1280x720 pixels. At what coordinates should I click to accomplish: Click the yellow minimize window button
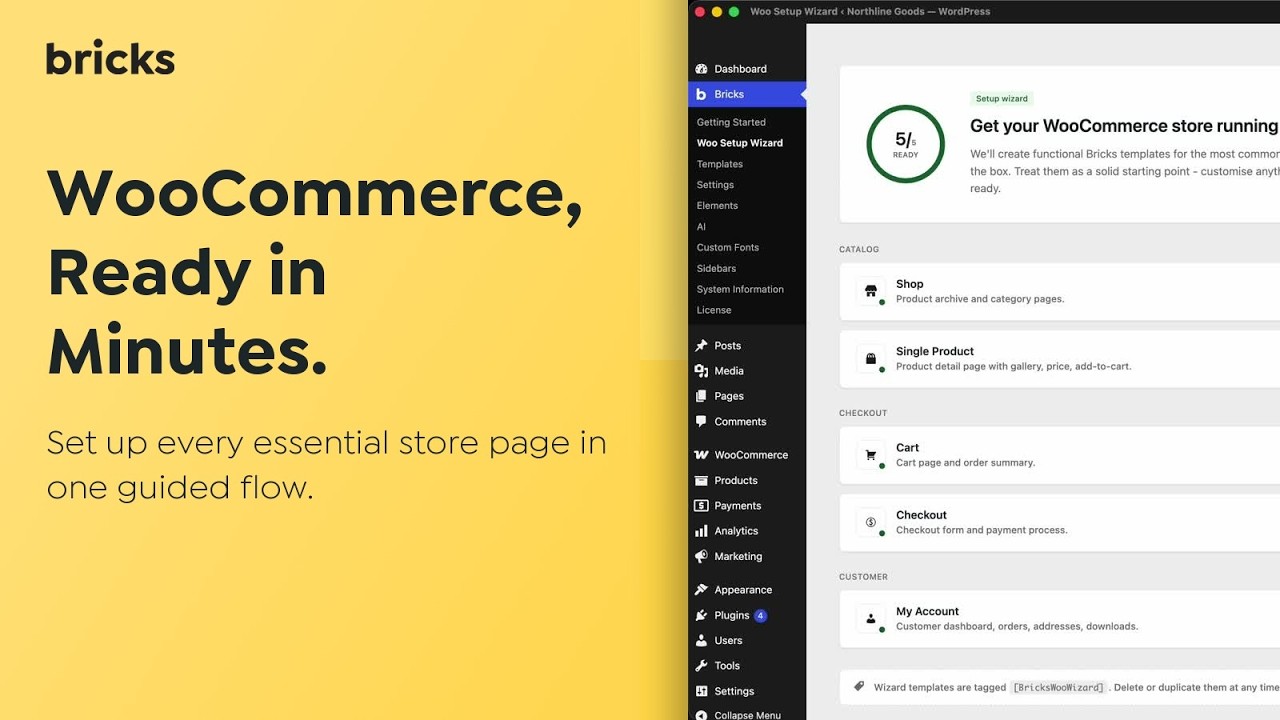click(x=717, y=12)
